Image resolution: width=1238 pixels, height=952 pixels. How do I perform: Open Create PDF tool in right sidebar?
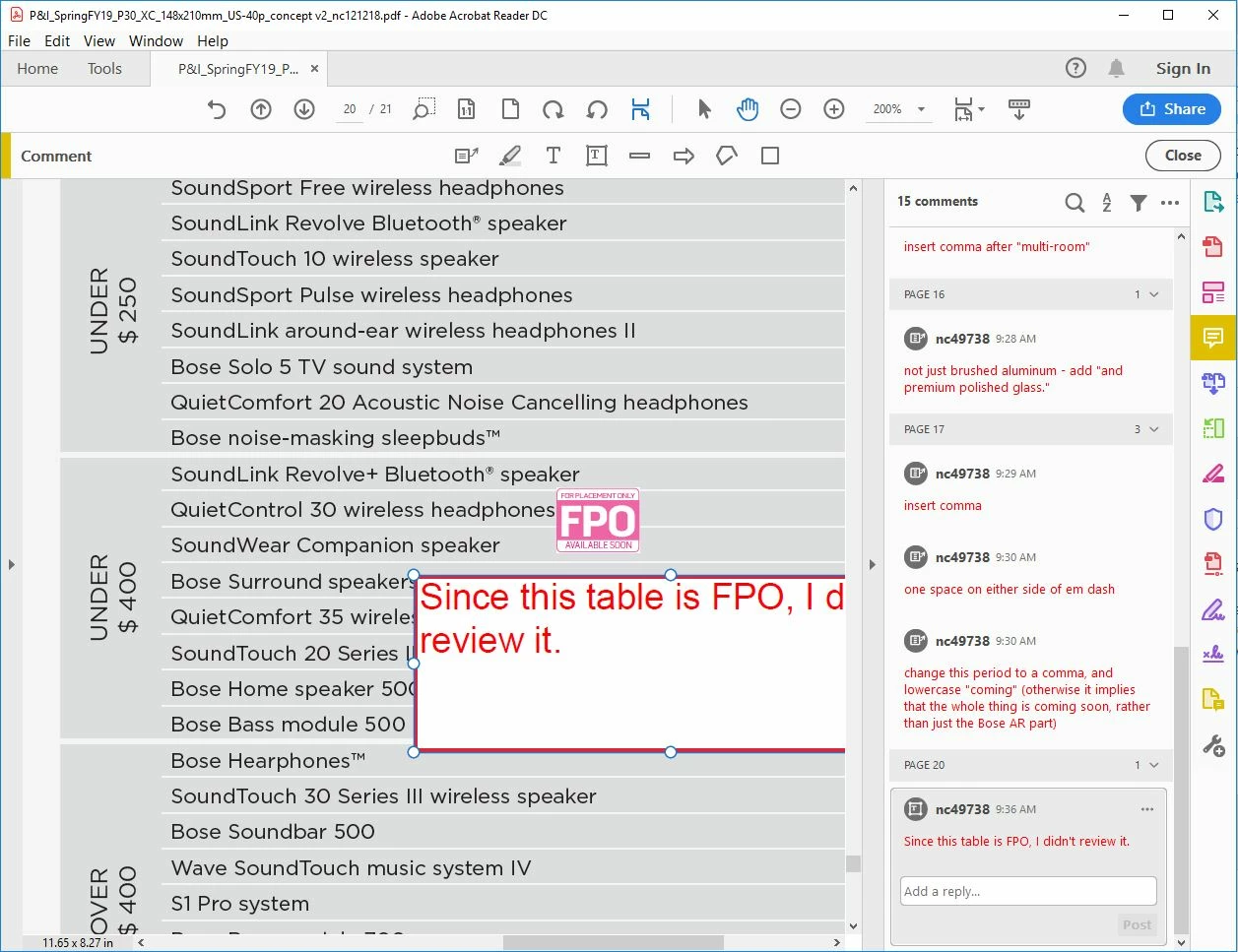click(1213, 246)
